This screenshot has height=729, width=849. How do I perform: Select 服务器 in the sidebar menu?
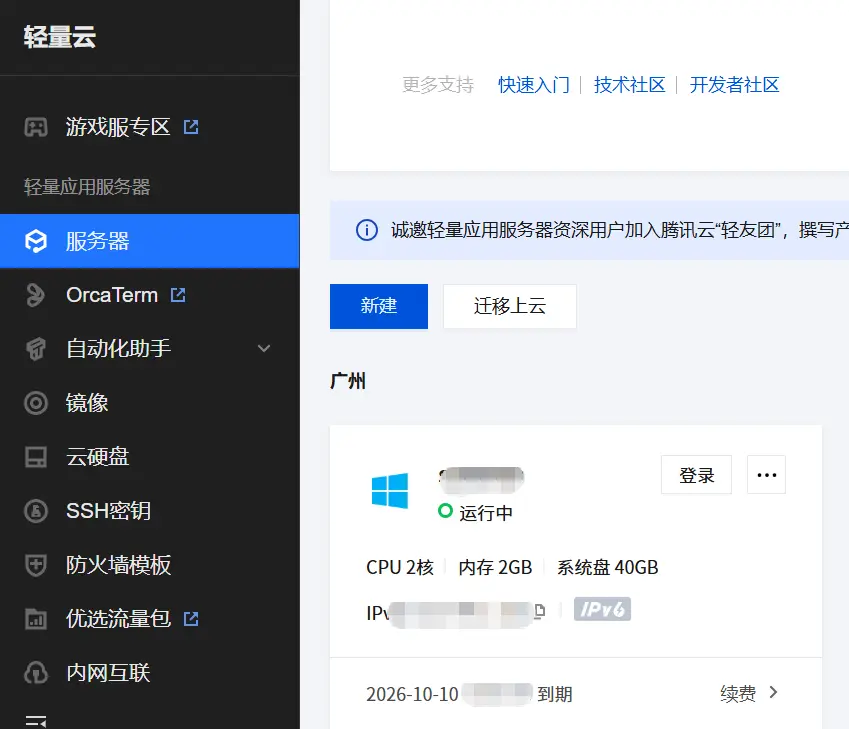pos(98,241)
